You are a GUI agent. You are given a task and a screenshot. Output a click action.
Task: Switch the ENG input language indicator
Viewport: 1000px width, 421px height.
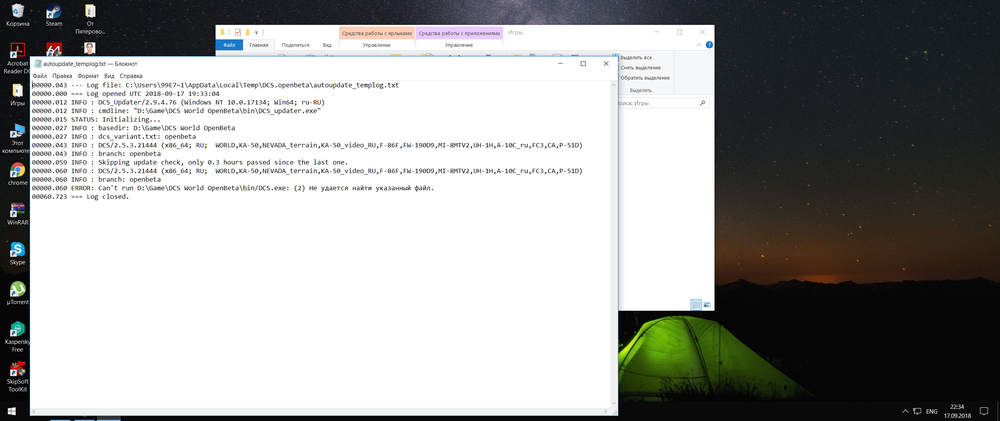[x=932, y=411]
